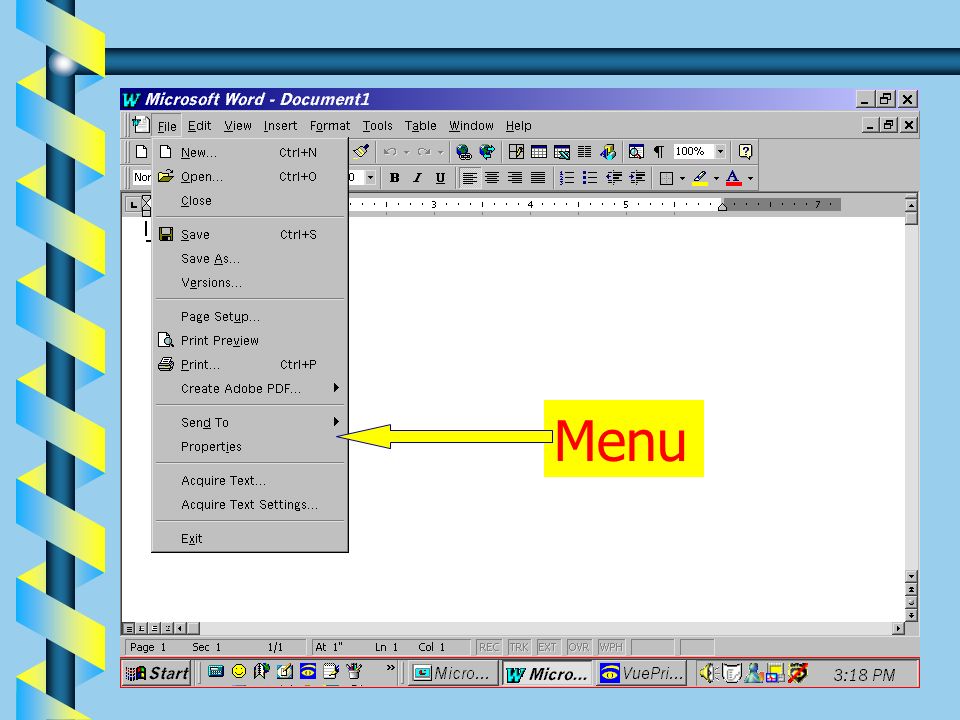Click the Undo arrow icon

point(390,152)
